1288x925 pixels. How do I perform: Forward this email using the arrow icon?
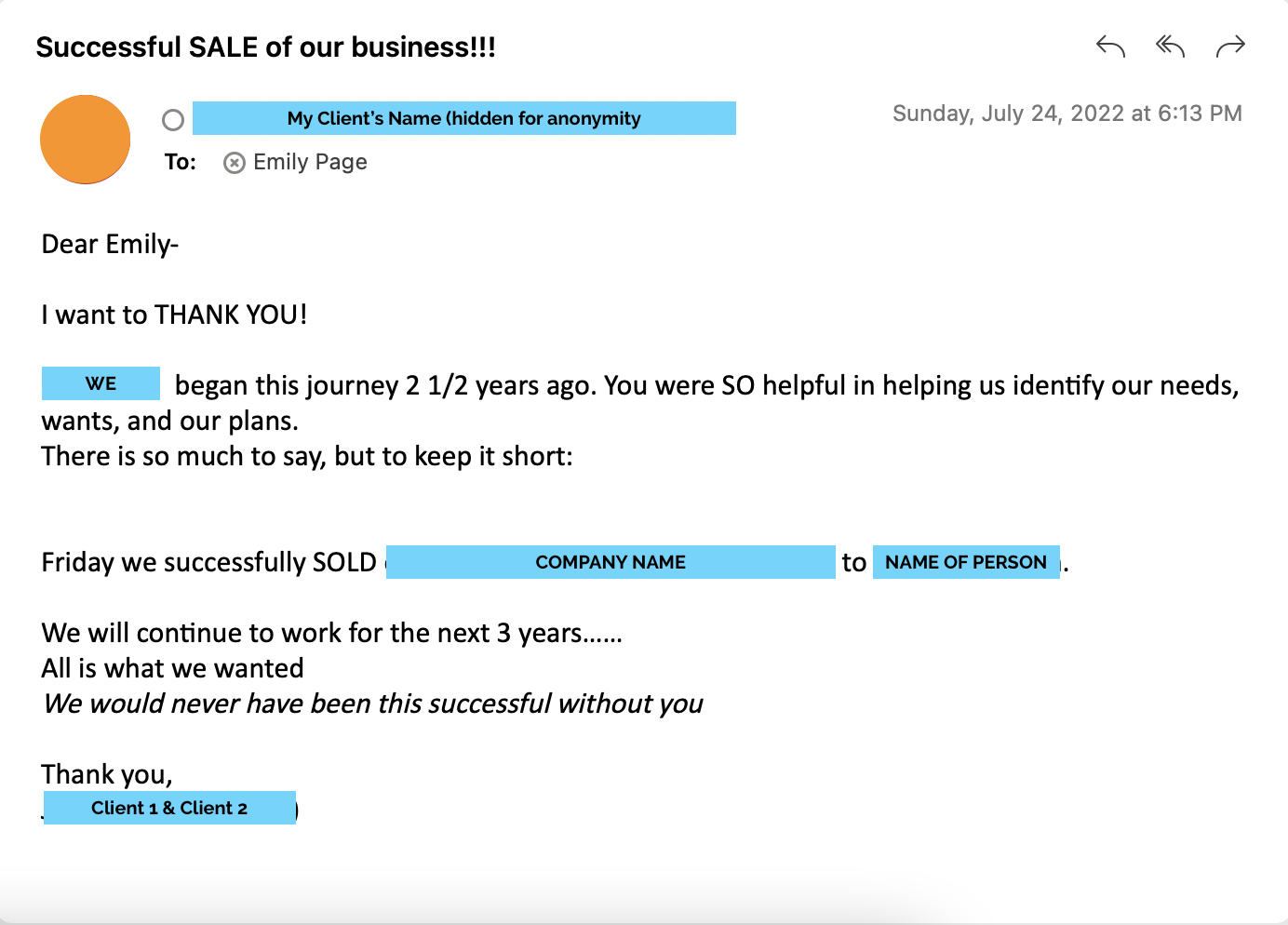1230,46
